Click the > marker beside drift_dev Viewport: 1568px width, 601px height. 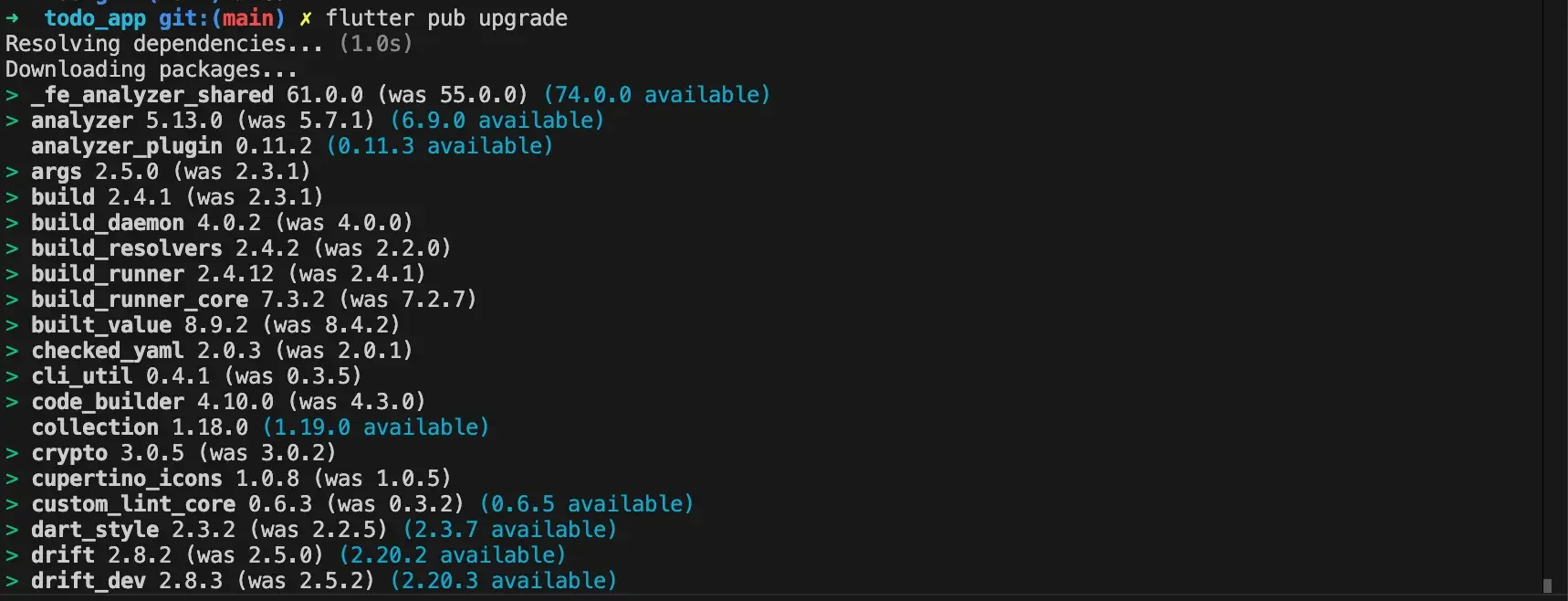11,581
